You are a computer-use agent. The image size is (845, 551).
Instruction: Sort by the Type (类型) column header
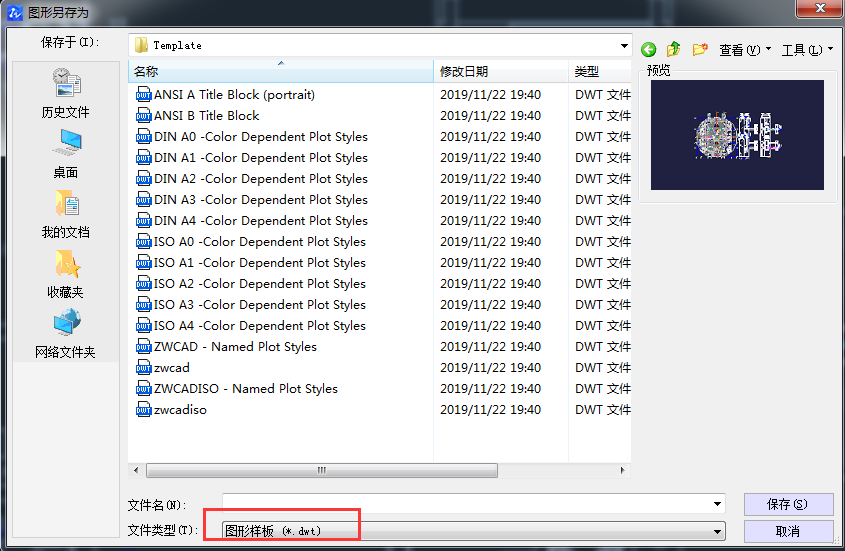click(x=599, y=72)
